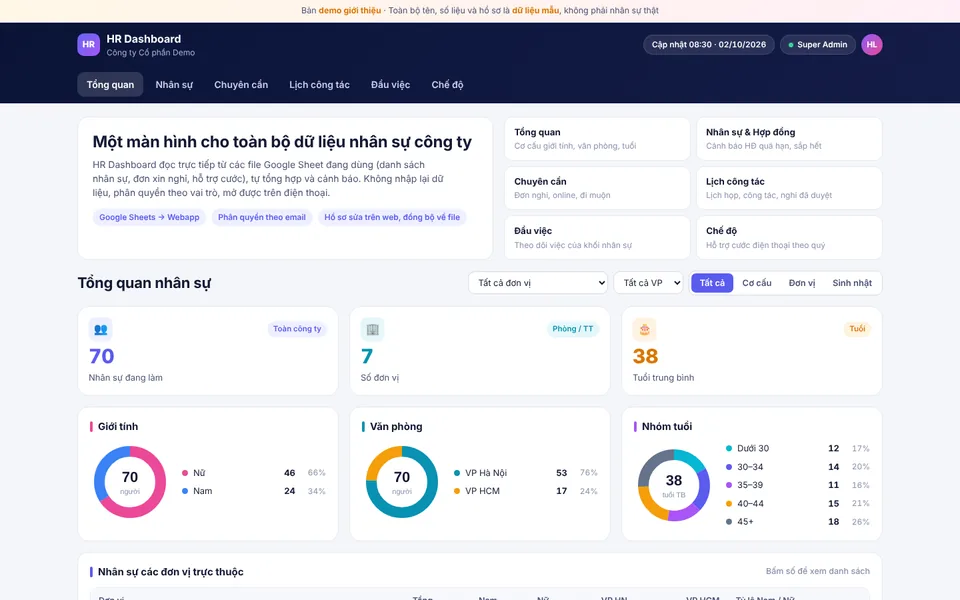Open the Nhân sự & Hợp đồng card

pyautogui.click(x=789, y=139)
